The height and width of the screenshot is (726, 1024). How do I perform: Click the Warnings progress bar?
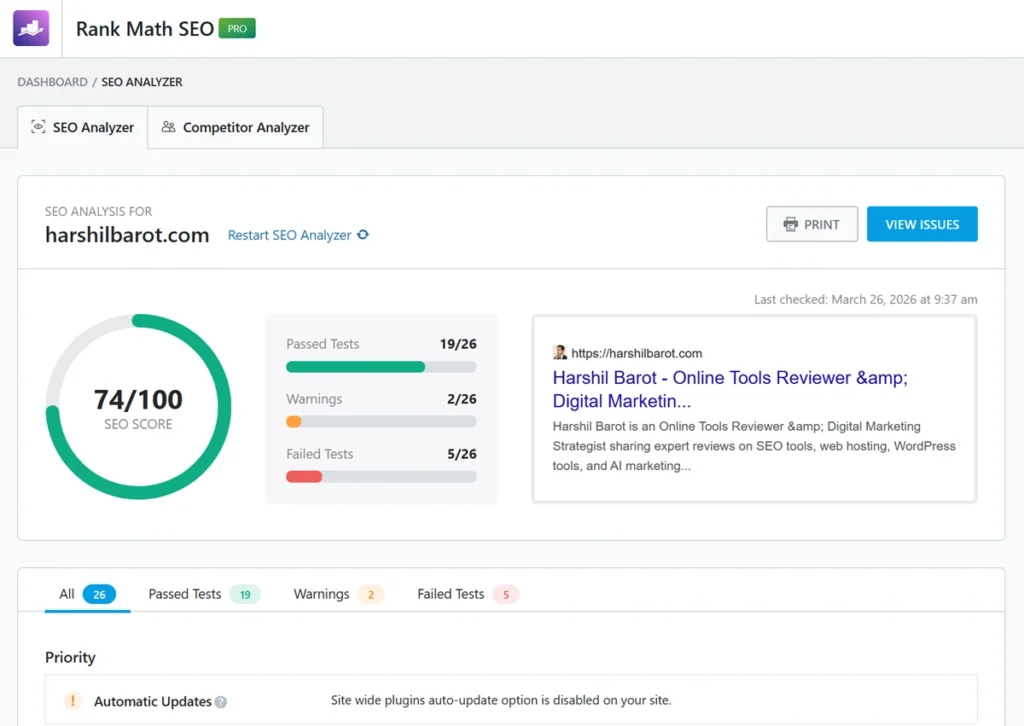click(x=380, y=421)
